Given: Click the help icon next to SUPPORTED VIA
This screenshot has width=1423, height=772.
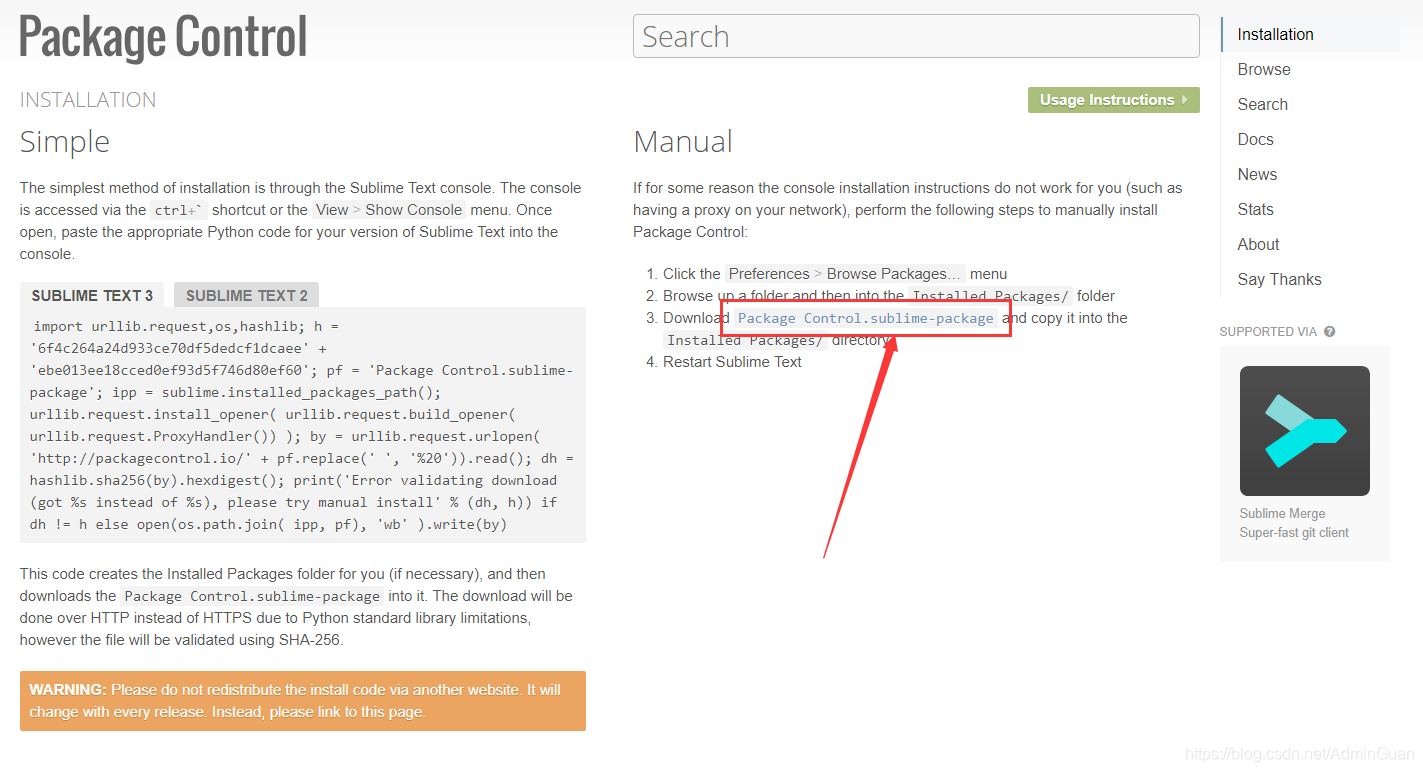Looking at the screenshot, I should (1329, 331).
